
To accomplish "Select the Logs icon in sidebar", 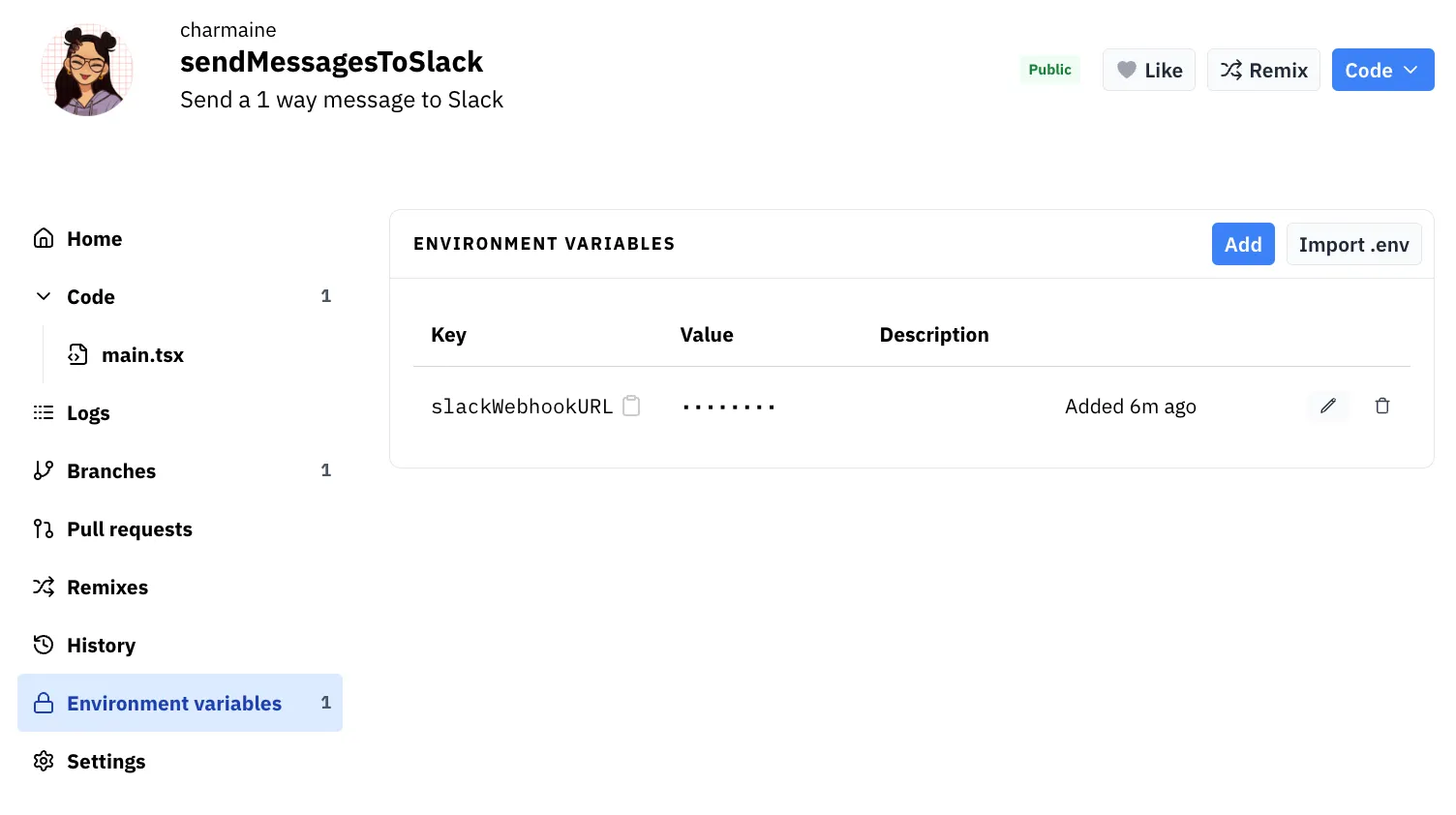I will tap(44, 412).
